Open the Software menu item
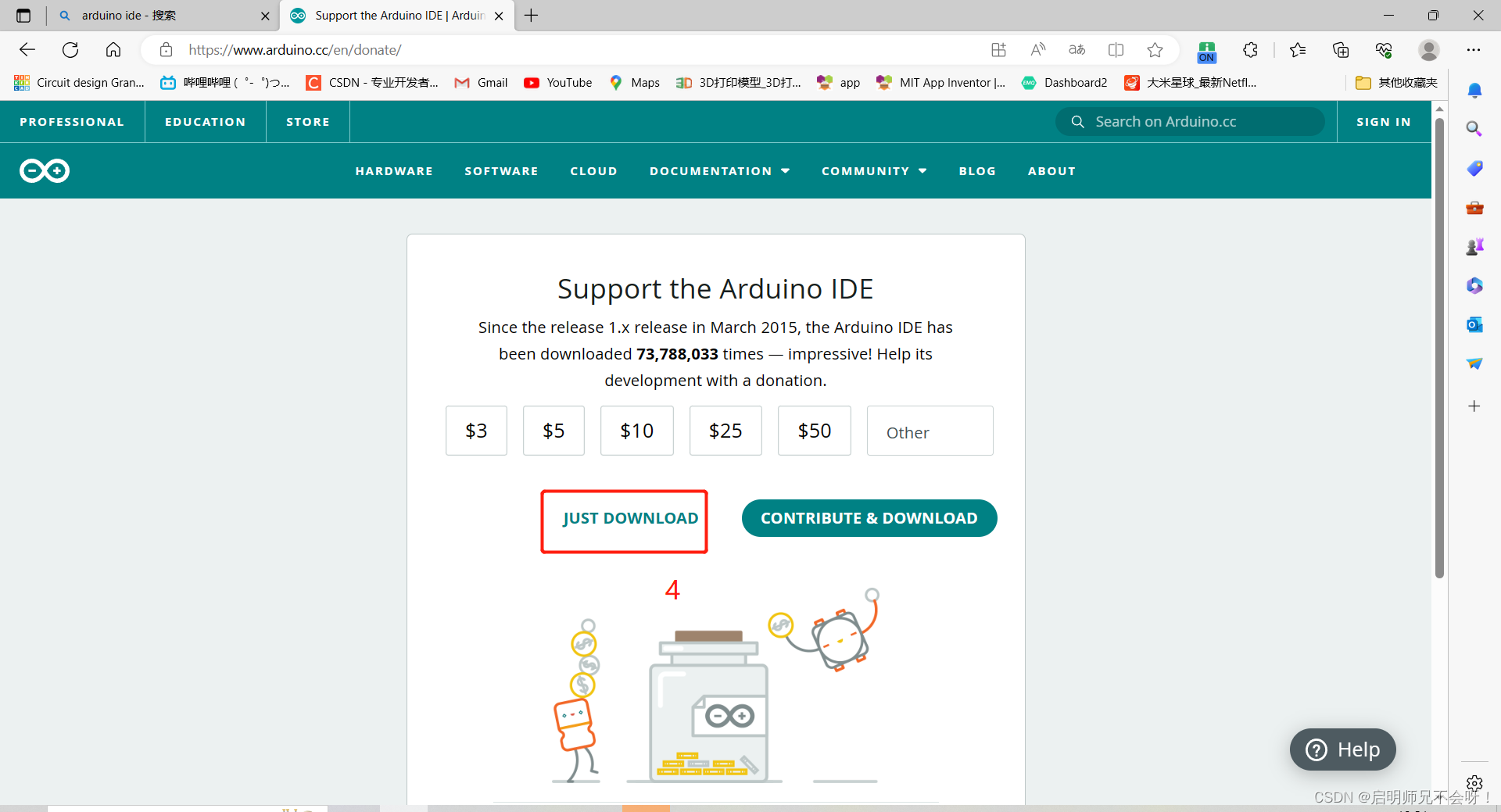 [501, 170]
